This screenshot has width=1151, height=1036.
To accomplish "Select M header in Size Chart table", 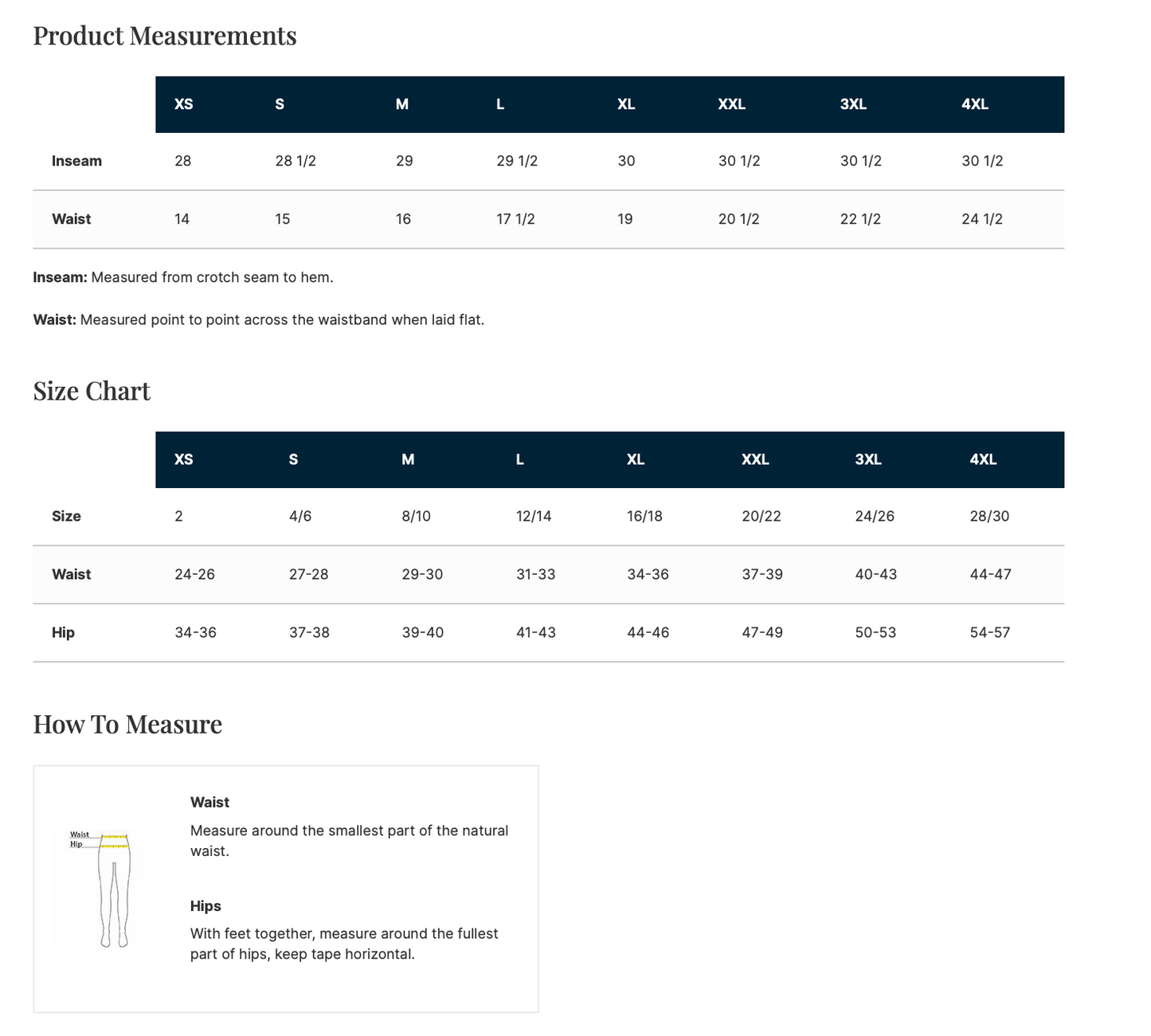I will [408, 459].
